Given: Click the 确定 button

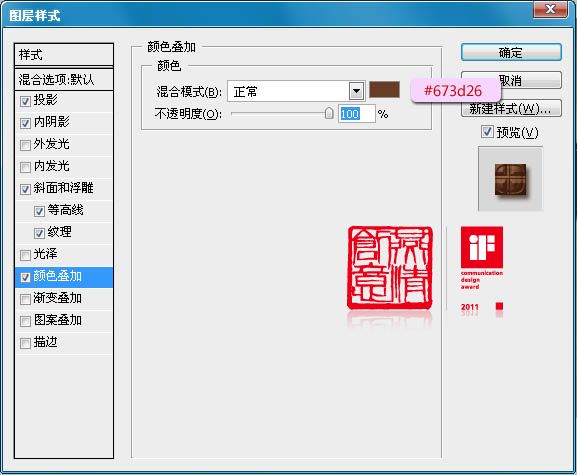Looking at the screenshot, I should click(511, 52).
